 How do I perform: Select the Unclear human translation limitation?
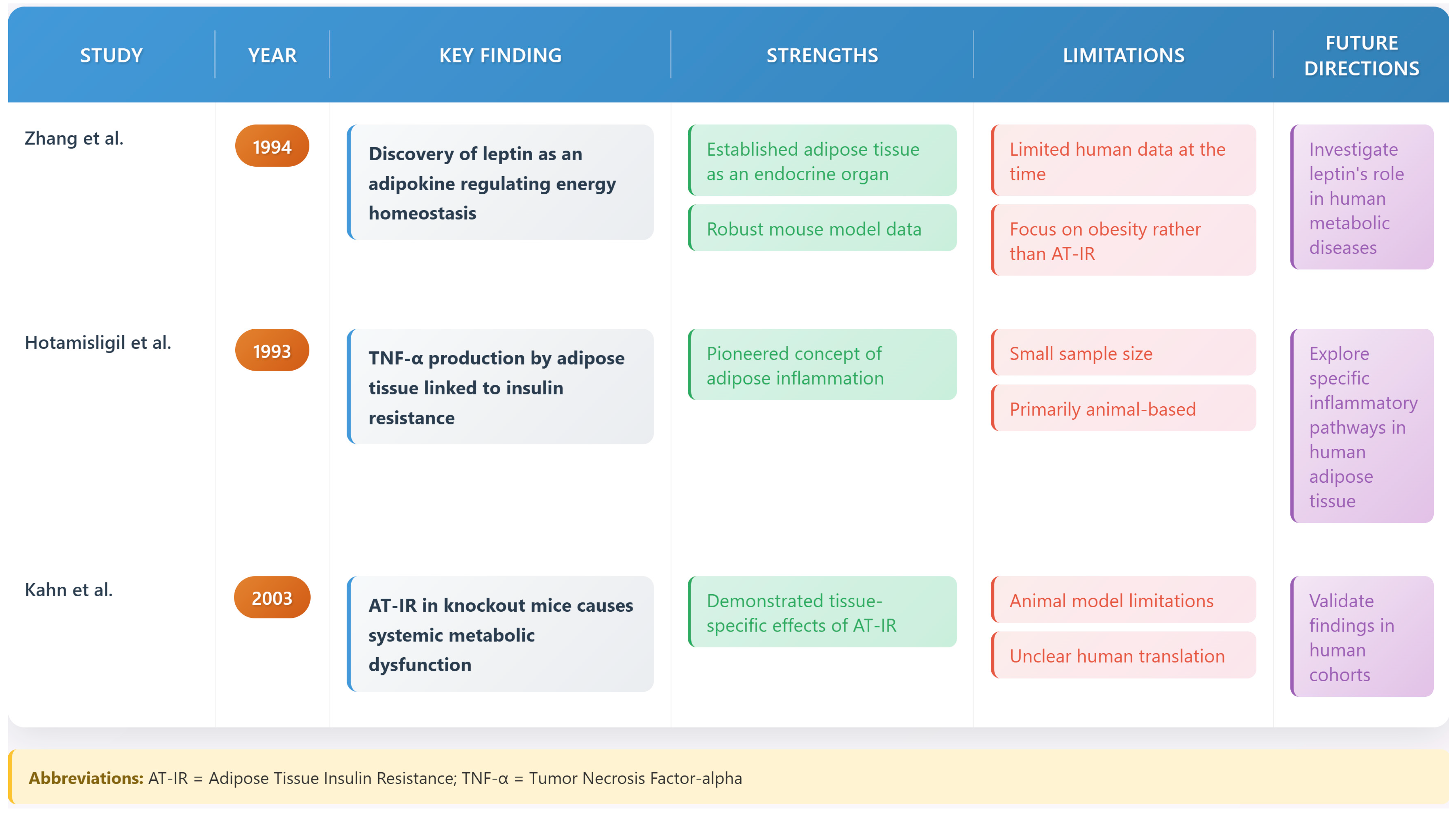(x=1123, y=656)
